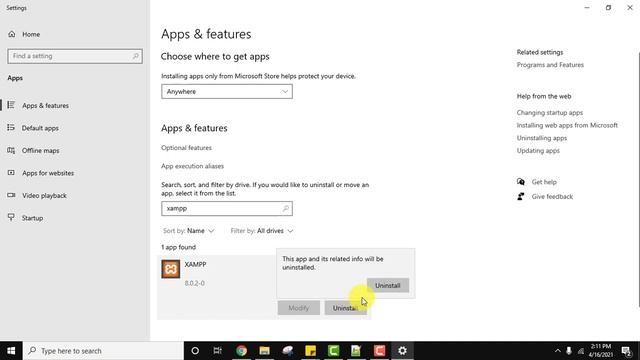Select the XAMPP app name entry
Viewport: 640px width, 360px height.
195,264
